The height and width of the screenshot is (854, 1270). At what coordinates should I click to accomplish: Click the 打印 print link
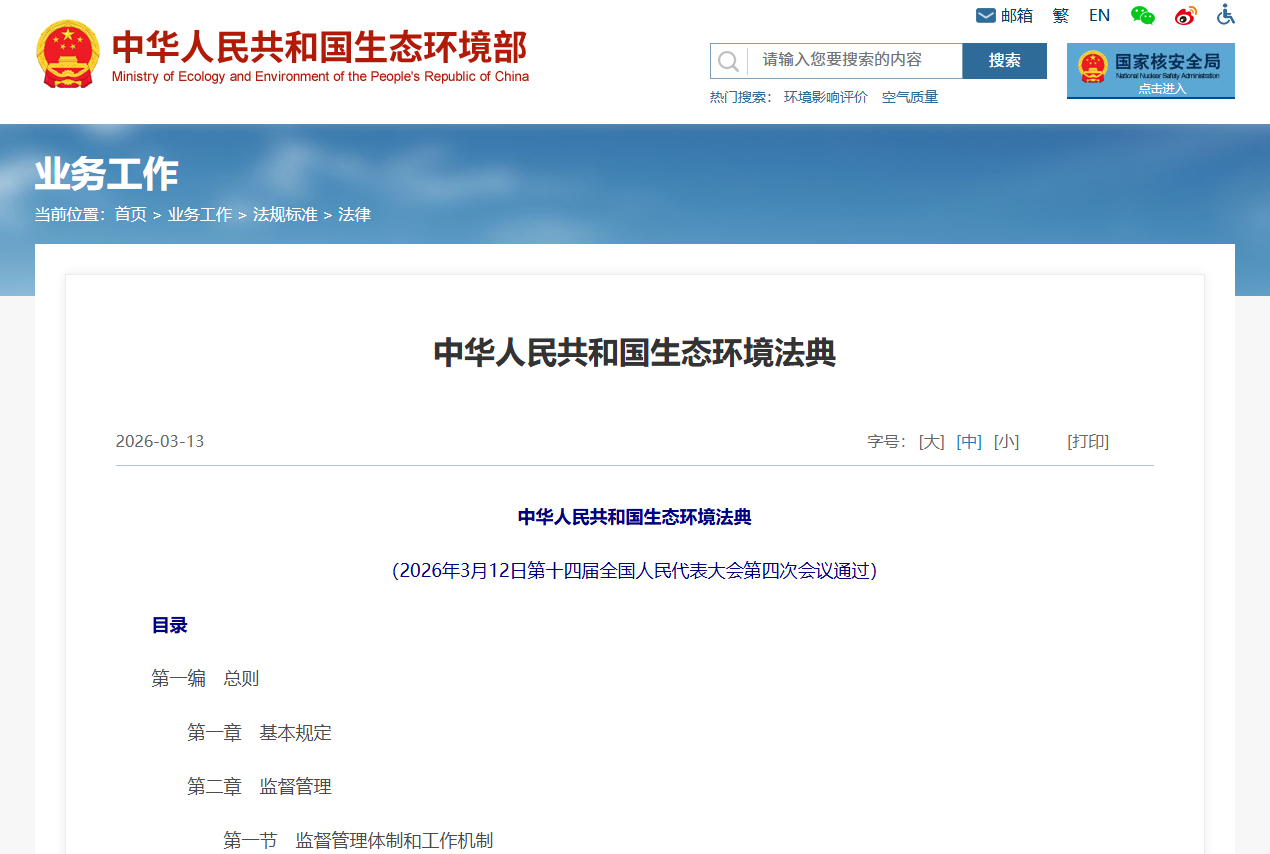click(1088, 442)
